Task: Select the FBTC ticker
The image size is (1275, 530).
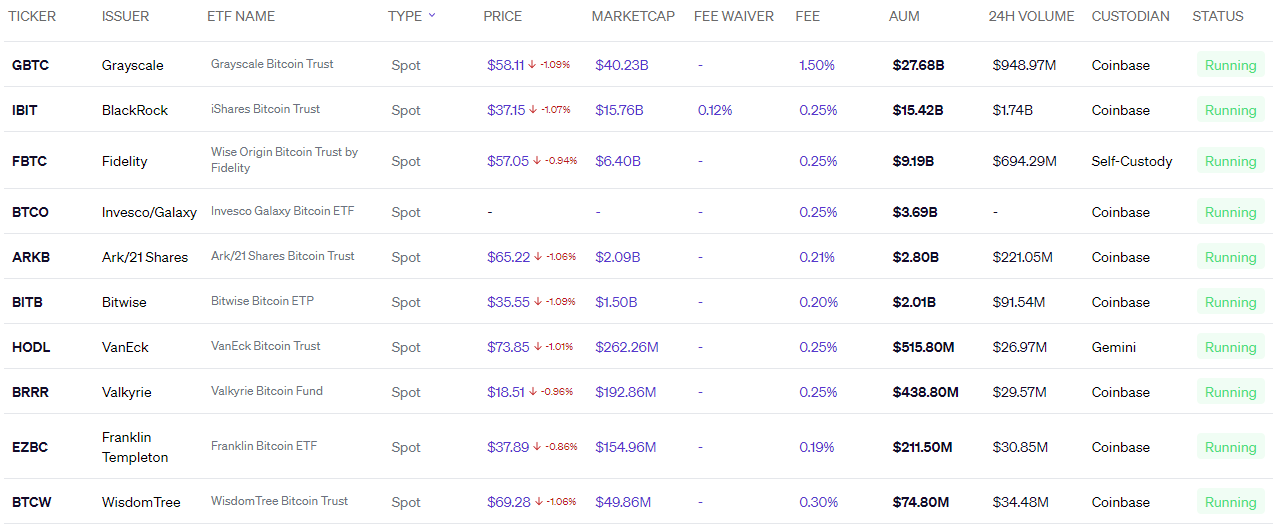Action: (x=29, y=161)
